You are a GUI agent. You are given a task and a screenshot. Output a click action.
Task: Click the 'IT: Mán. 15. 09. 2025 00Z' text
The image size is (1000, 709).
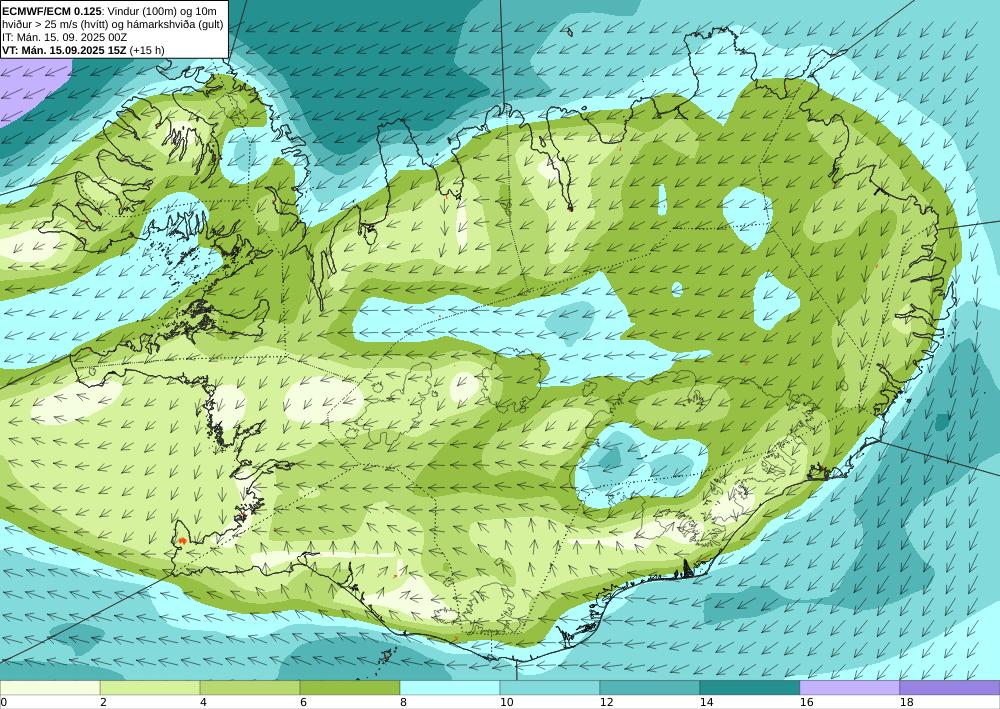click(64, 37)
